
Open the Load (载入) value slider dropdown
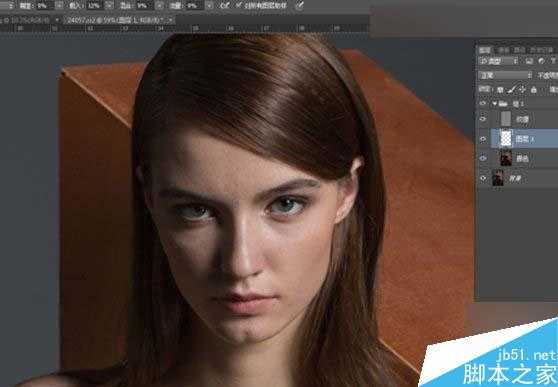[109, 5]
